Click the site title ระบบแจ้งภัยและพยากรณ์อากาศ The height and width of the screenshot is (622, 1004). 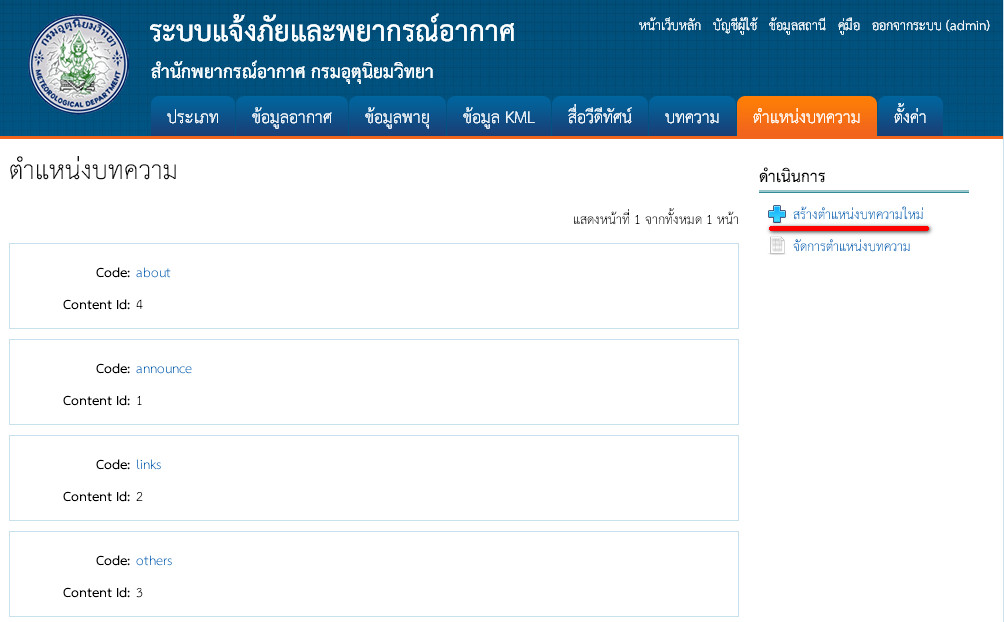click(x=332, y=31)
